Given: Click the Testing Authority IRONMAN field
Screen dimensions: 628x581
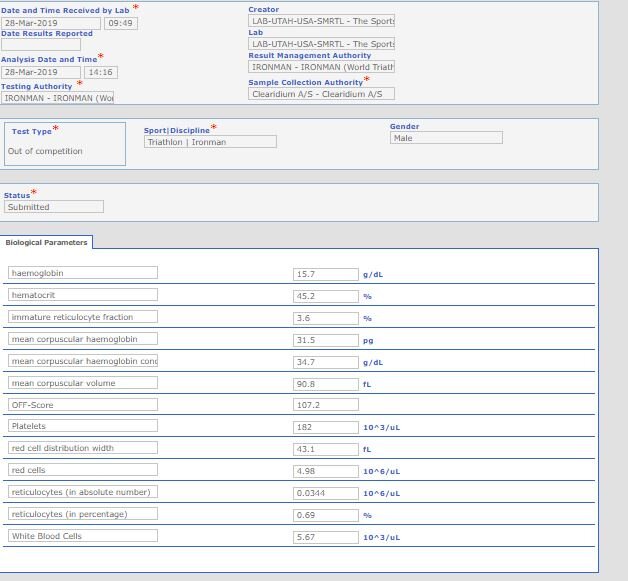Looking at the screenshot, I should pos(57,98).
